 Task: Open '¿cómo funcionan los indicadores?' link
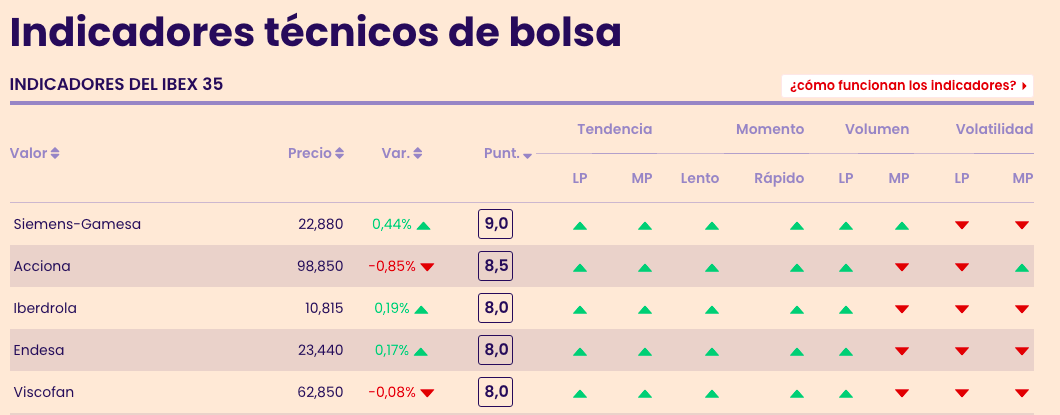click(907, 86)
